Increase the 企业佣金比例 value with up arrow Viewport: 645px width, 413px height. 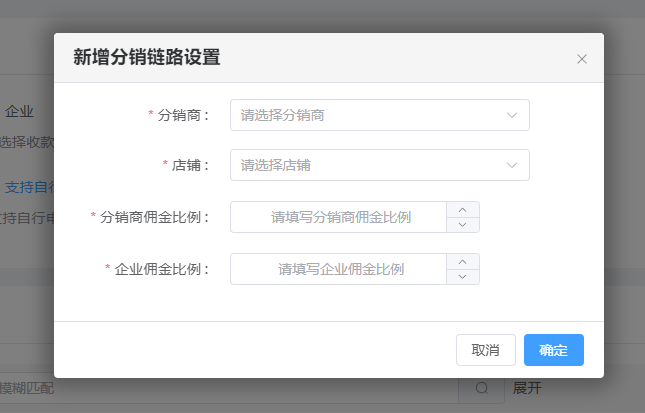tap(463, 262)
